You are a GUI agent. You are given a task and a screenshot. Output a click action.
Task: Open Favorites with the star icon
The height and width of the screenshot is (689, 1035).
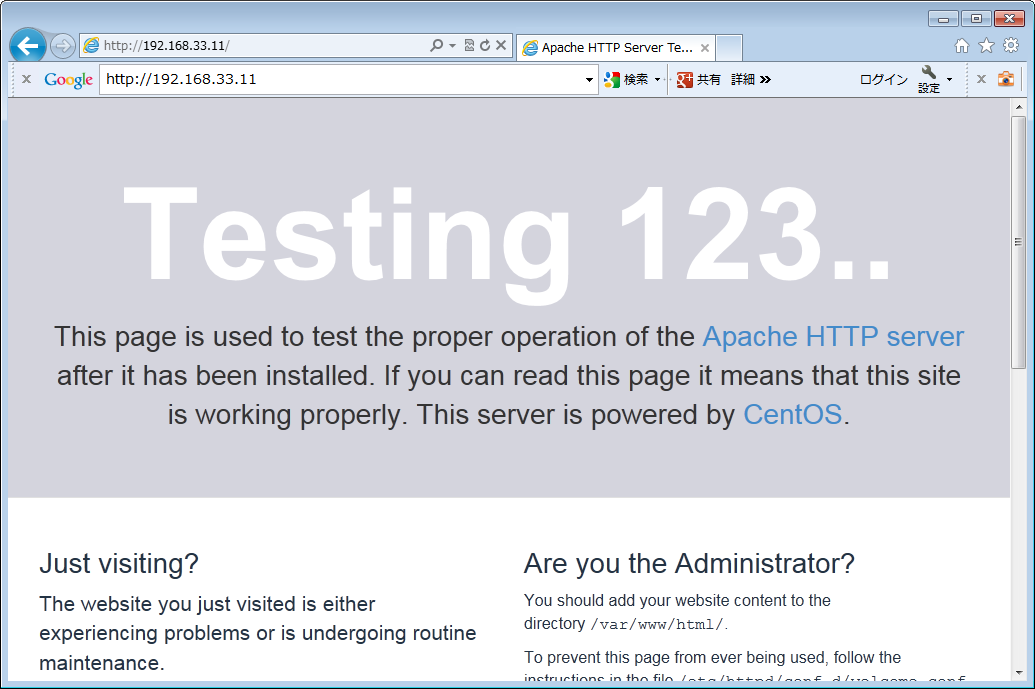(986, 46)
